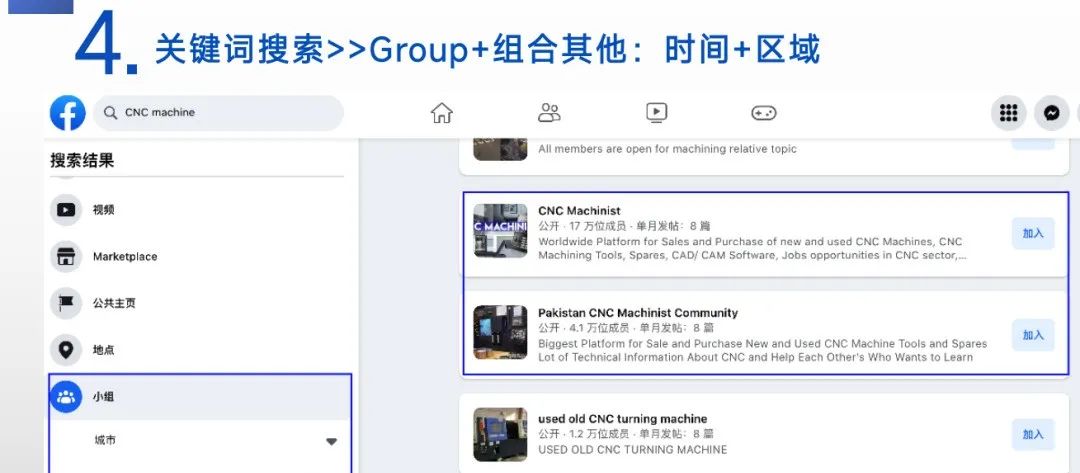1080x473 pixels.
Task: Select the 地点 filter label
Action: click(103, 350)
